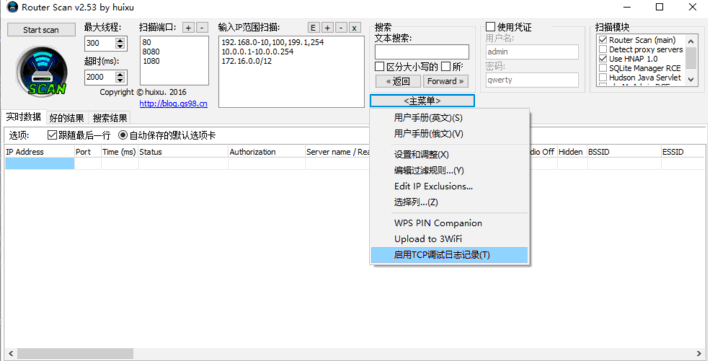Choose 编辑过滤规则...(Y) from the menu
The image size is (709, 362).
pyautogui.click(x=449, y=170)
